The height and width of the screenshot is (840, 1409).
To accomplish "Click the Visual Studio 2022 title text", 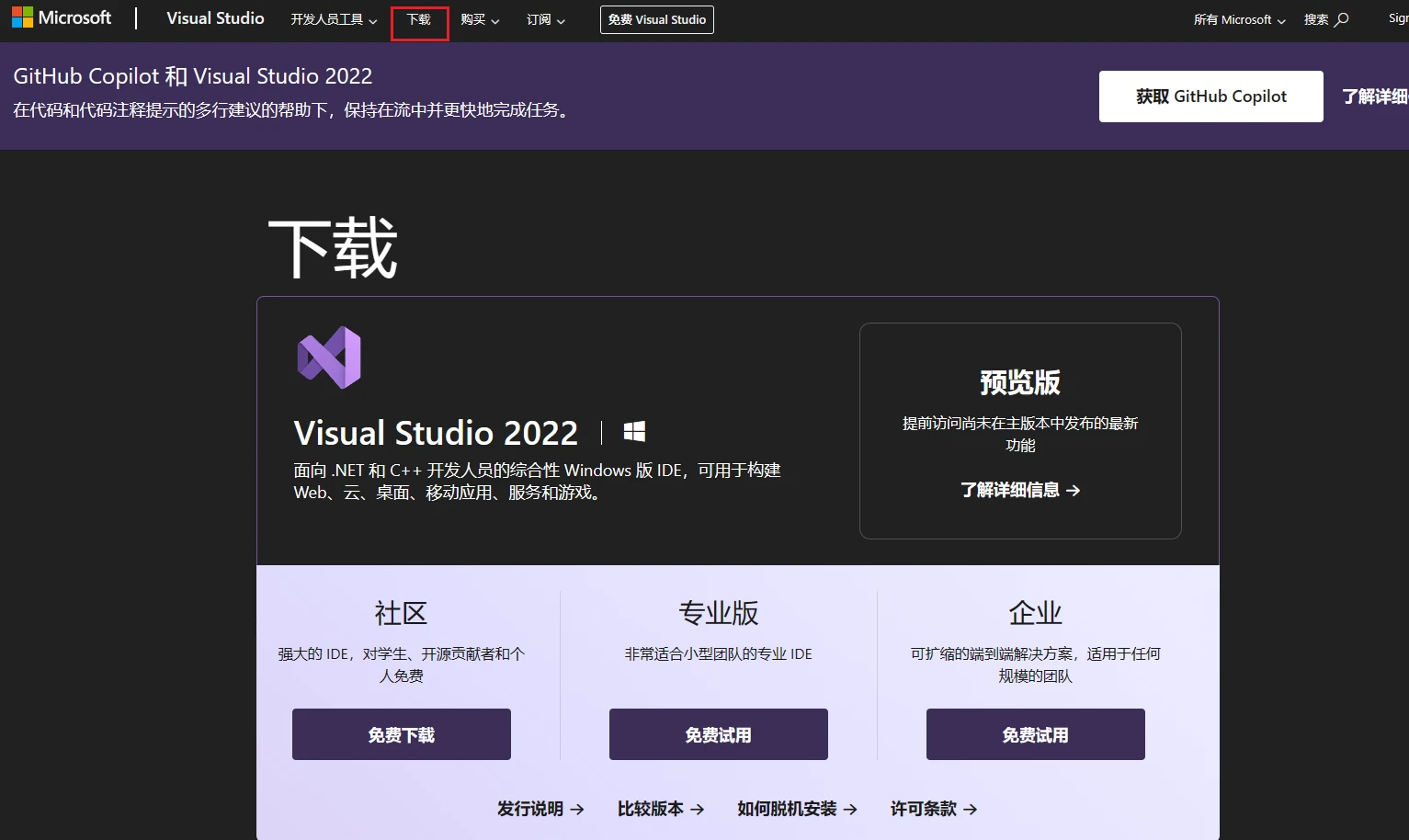I will click(436, 433).
